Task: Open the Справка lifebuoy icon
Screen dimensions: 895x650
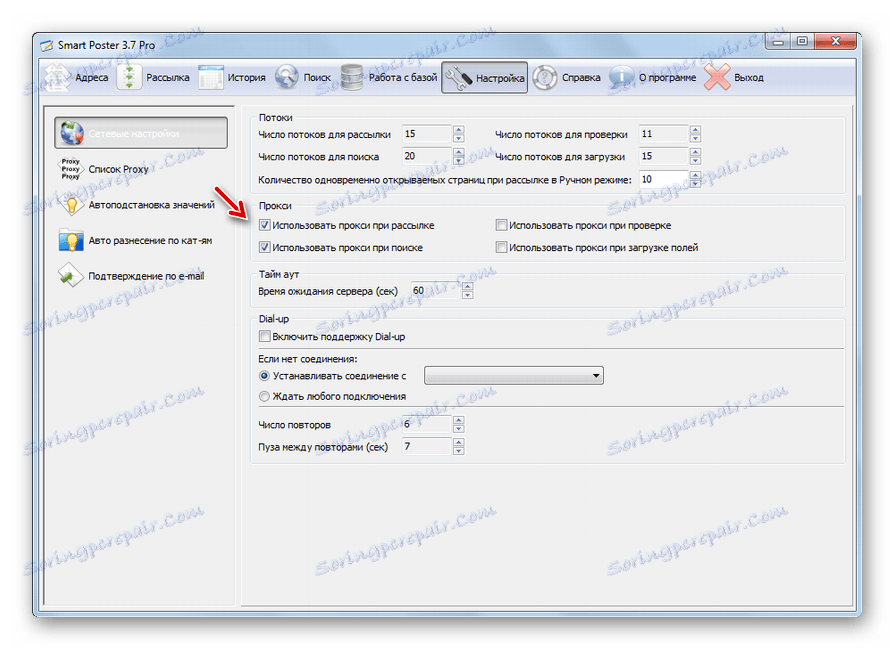Action: 545,77
